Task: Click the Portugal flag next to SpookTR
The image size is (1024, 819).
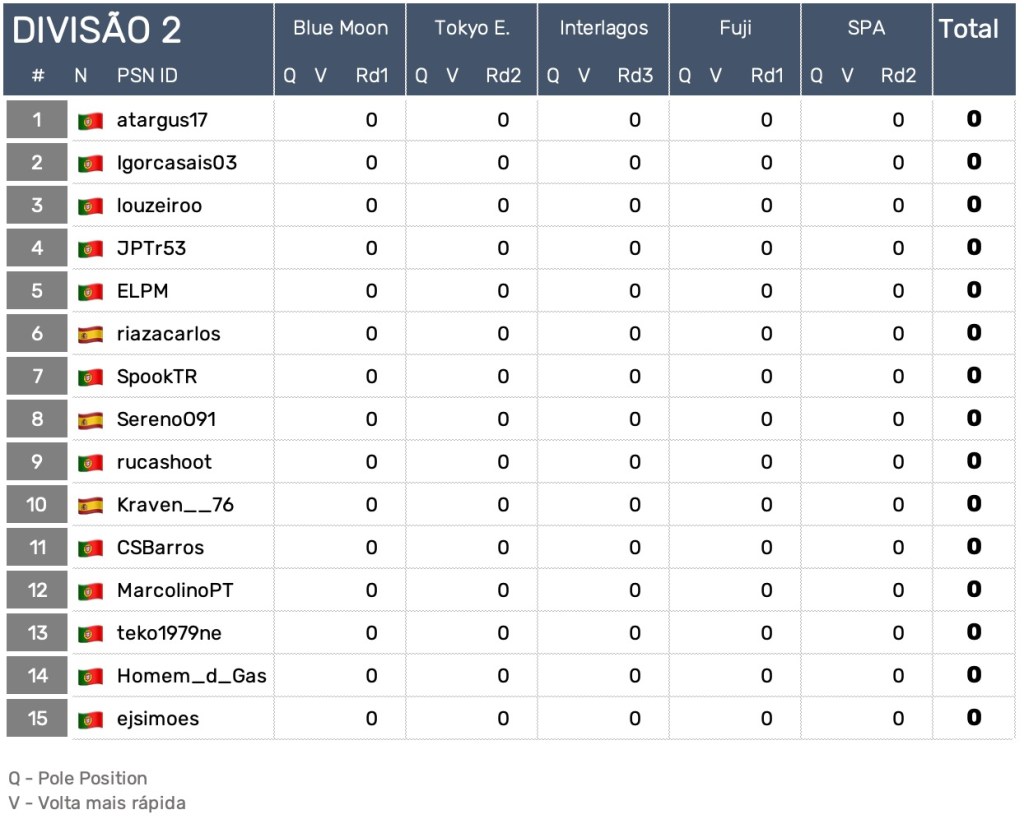Action: pos(90,378)
